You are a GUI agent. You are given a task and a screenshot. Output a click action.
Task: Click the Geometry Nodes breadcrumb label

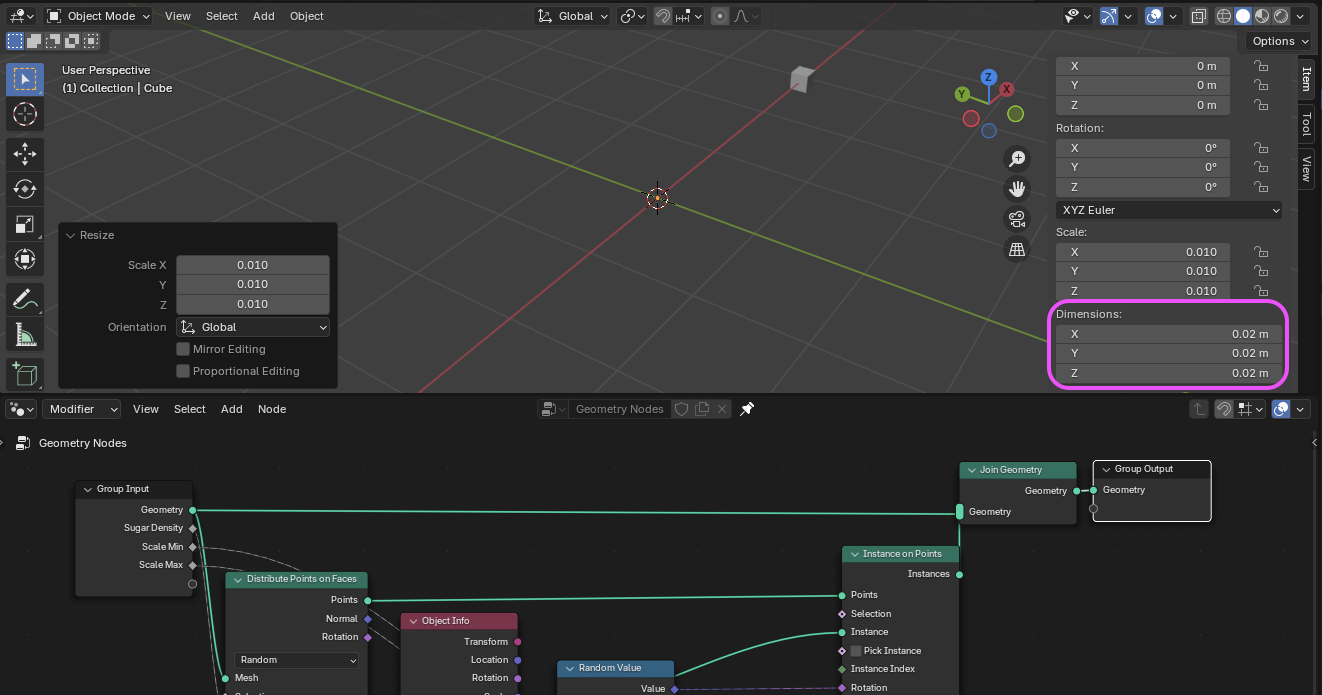click(x=83, y=443)
